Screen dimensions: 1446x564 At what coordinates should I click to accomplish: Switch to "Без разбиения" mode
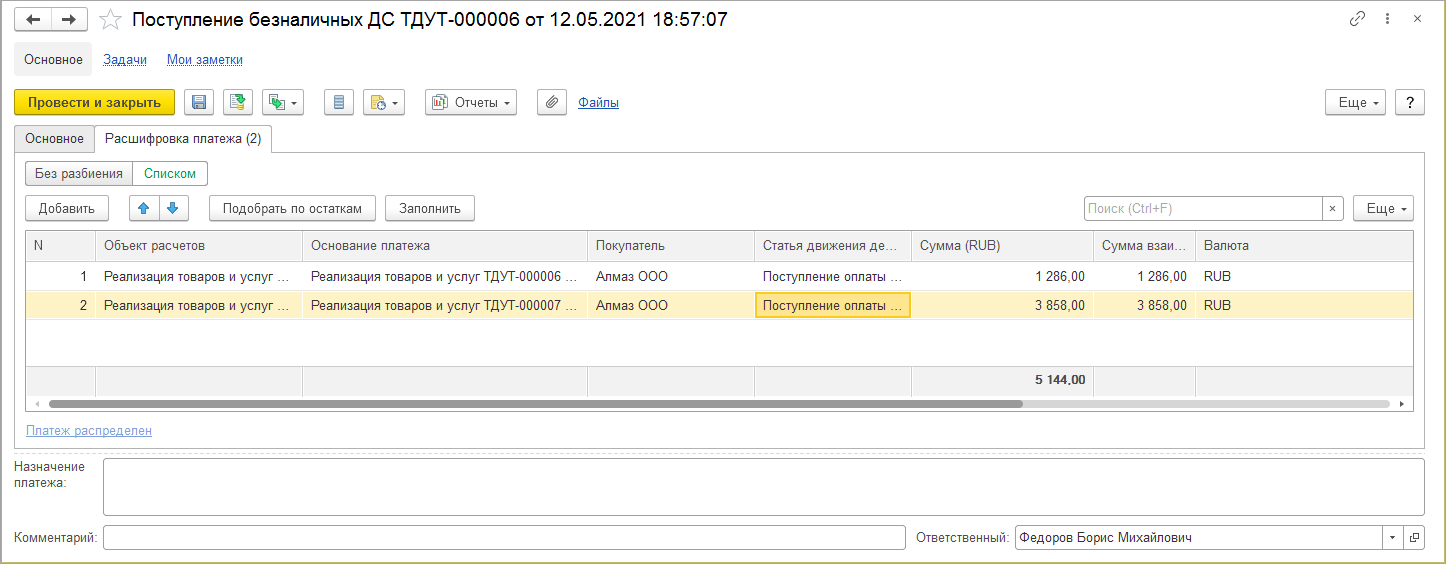(79, 173)
